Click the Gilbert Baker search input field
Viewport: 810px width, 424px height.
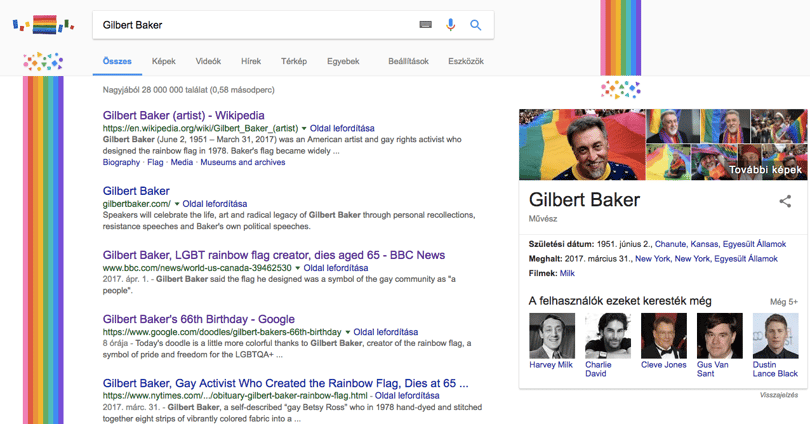pyautogui.click(x=256, y=25)
